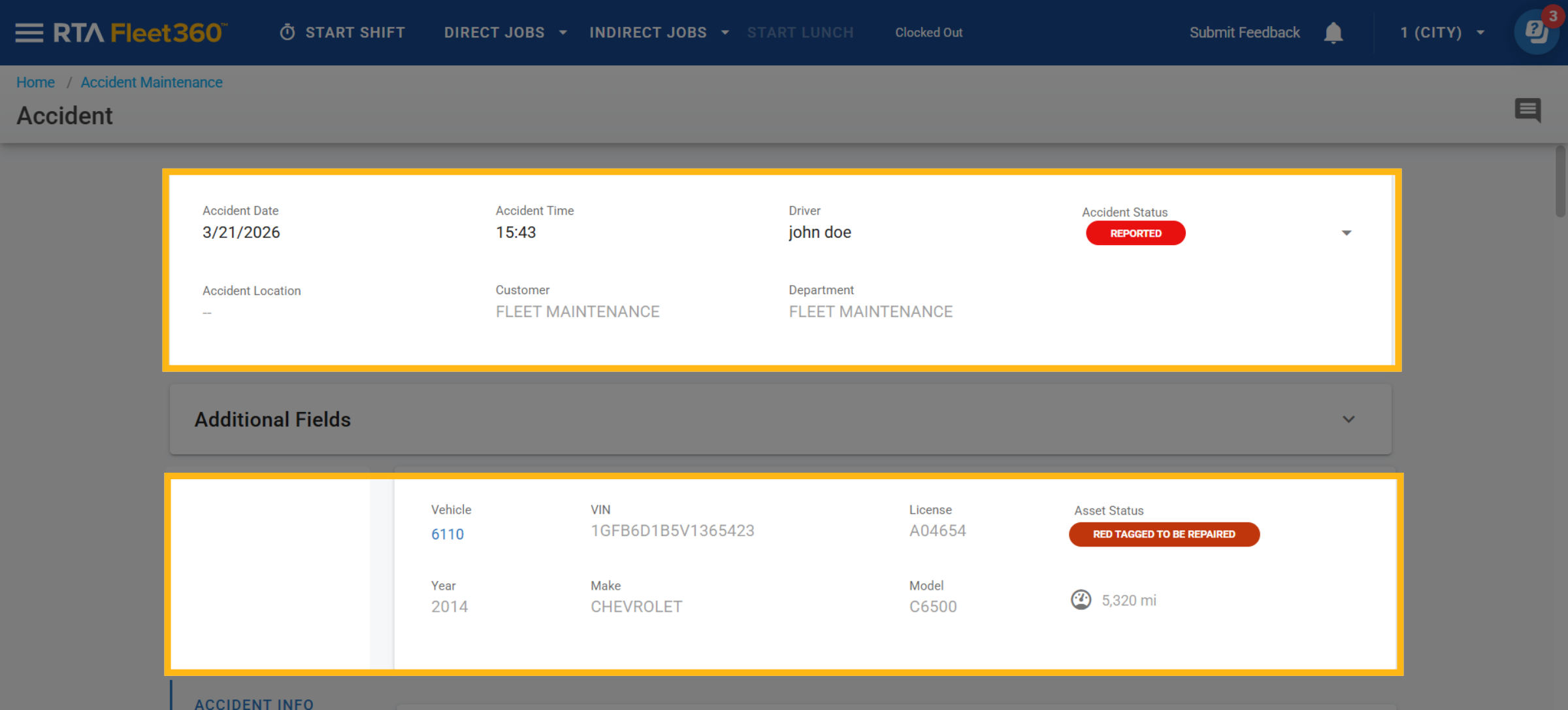Click the Start Shift stopwatch icon
This screenshot has height=710, width=1568.
[x=287, y=32]
